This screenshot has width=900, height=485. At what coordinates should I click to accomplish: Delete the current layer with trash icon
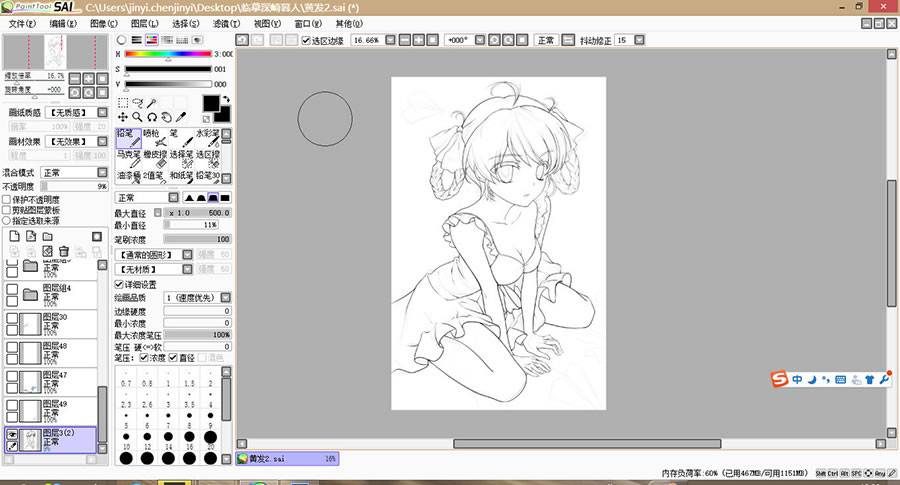click(x=64, y=251)
